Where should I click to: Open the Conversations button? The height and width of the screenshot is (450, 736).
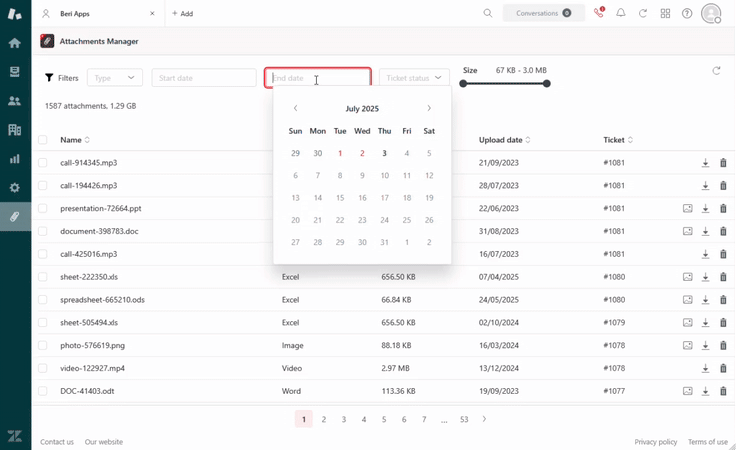(543, 14)
